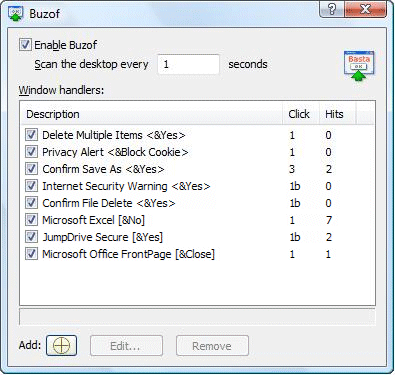Screen dimensions: 395x375
Task: Close the Buzof dialog window
Action: click(365, 9)
